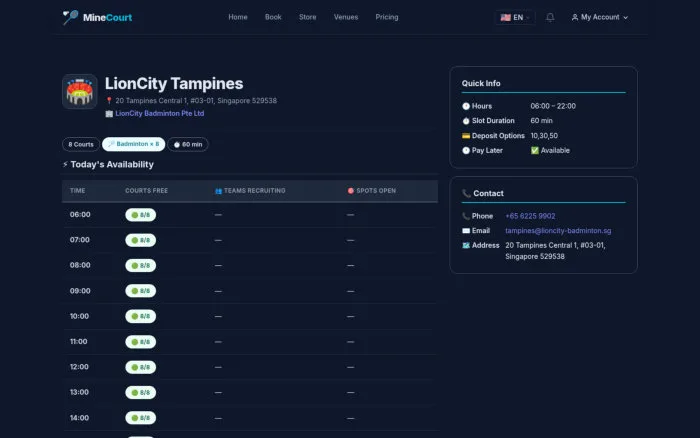Click the 06:00 – 22:00 hours value
700x438 pixels.
coord(553,106)
